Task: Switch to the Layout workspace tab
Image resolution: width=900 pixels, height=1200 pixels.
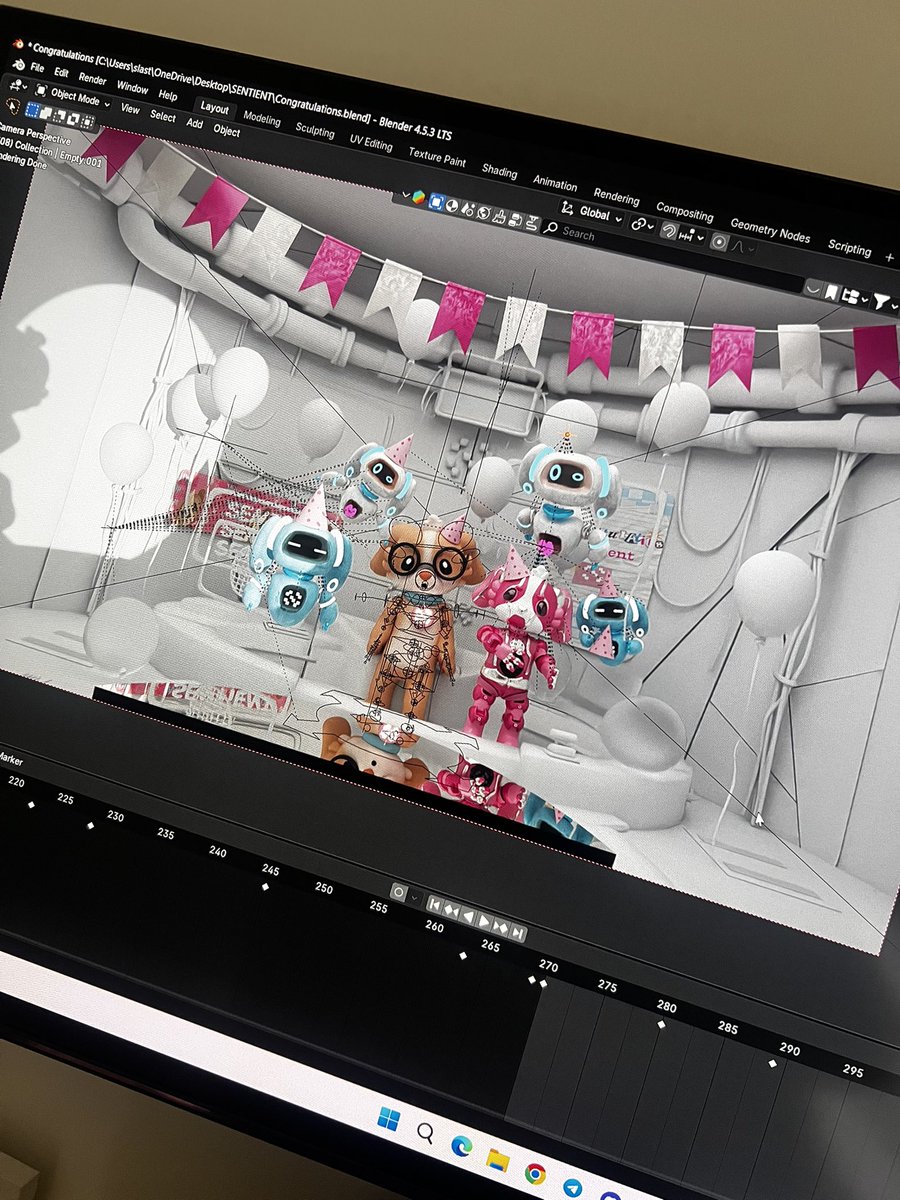Action: coord(214,108)
